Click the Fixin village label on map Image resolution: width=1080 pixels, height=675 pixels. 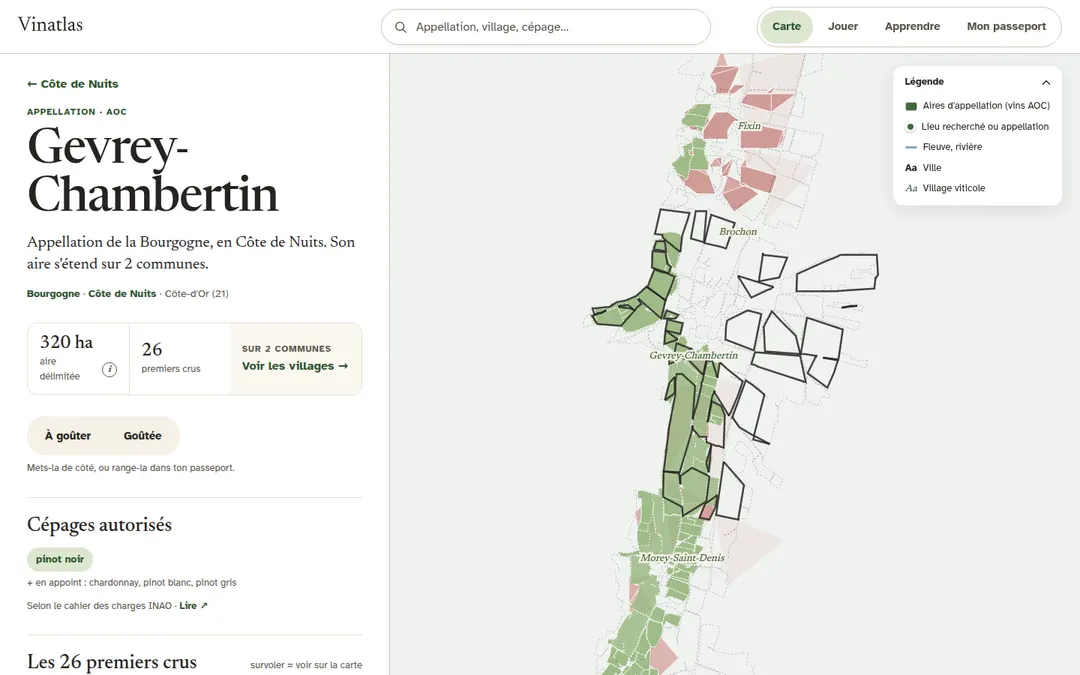pyautogui.click(x=749, y=126)
